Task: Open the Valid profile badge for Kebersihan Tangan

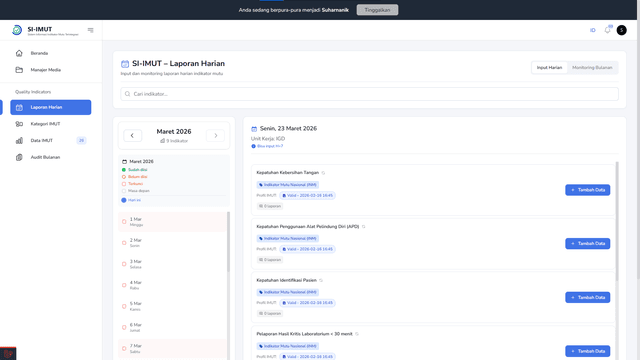Action: click(x=308, y=196)
